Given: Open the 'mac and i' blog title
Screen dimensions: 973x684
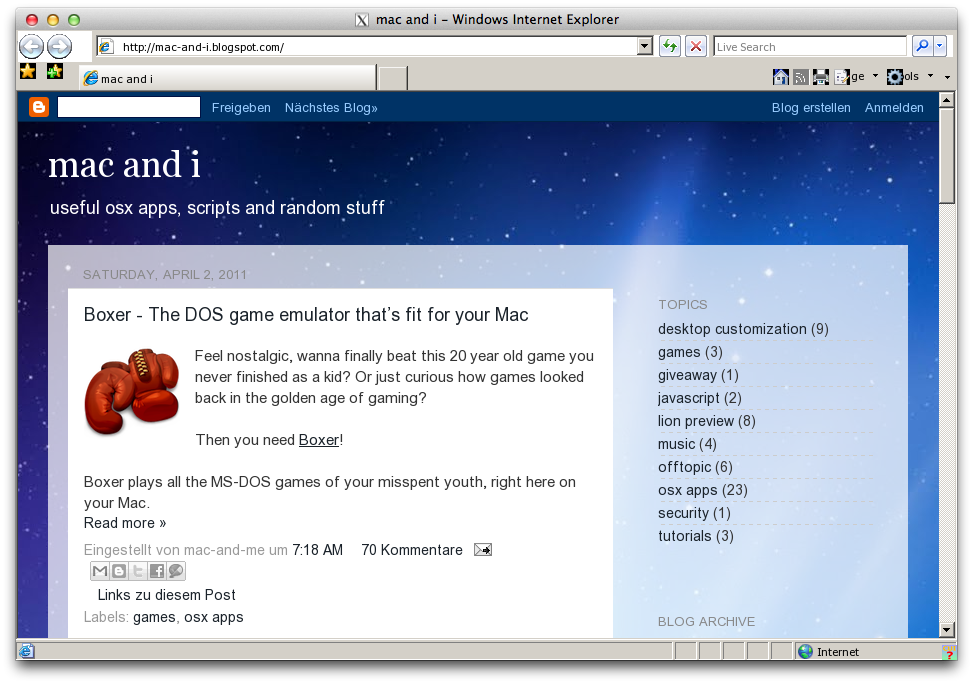Looking at the screenshot, I should pos(125,165).
